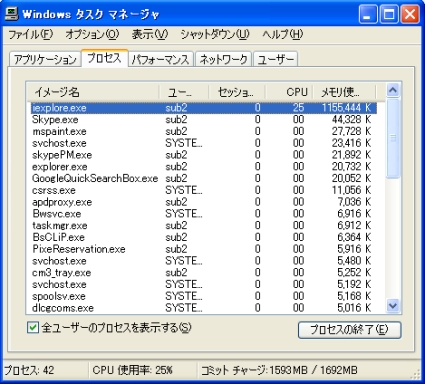Click the scrollbar down arrow
Image resolution: width=425 pixels, height=384 pixels.
(393, 305)
